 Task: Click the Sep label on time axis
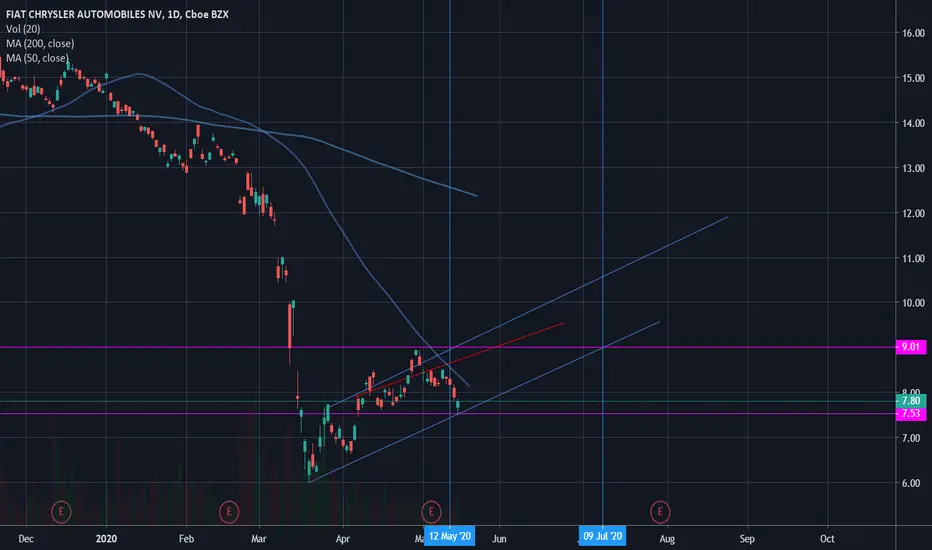pyautogui.click(x=747, y=539)
